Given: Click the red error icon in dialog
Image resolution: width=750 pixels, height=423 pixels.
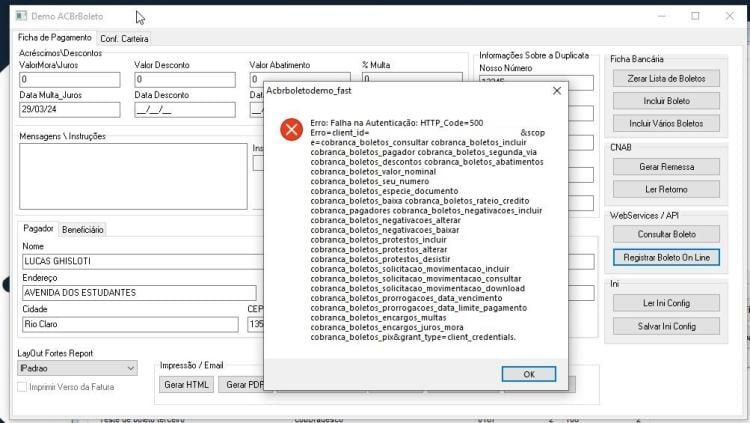Looking at the screenshot, I should [x=291, y=130].
